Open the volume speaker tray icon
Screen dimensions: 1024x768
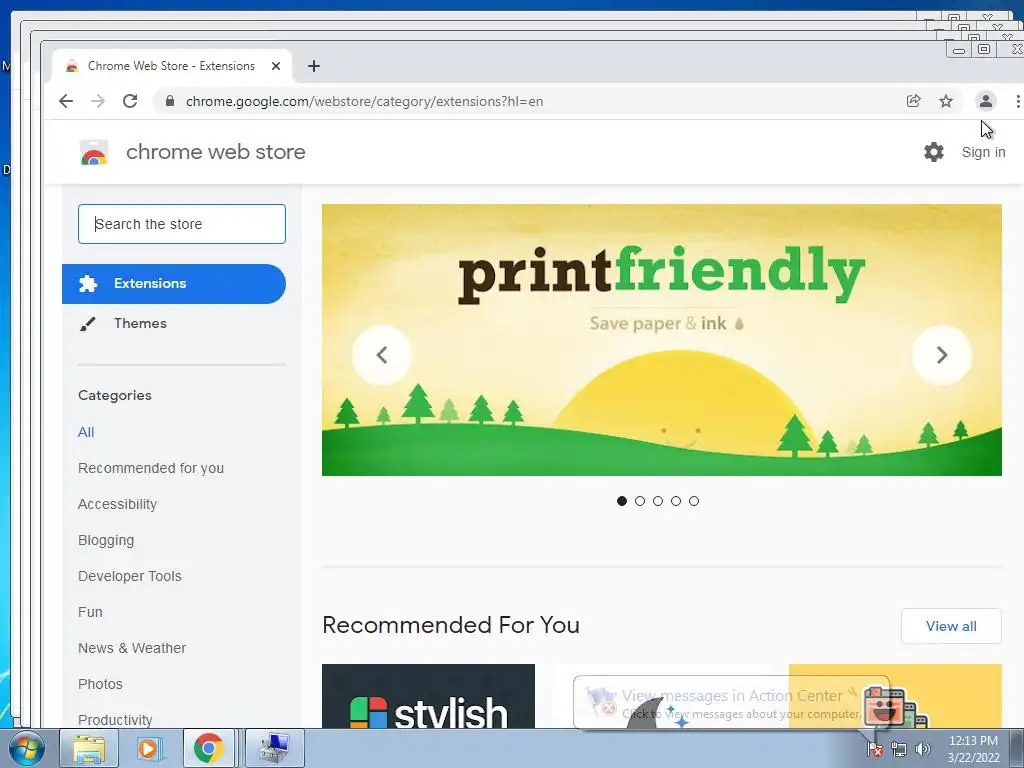(923, 749)
